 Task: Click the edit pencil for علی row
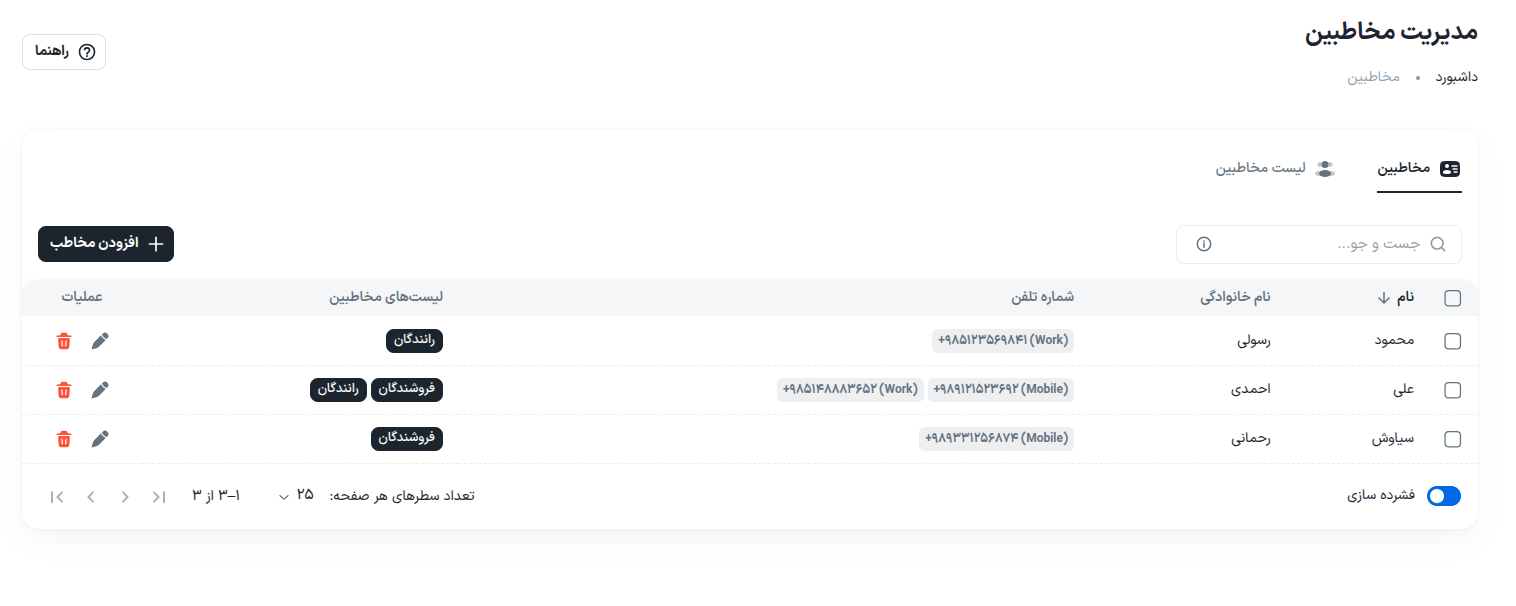pos(100,390)
